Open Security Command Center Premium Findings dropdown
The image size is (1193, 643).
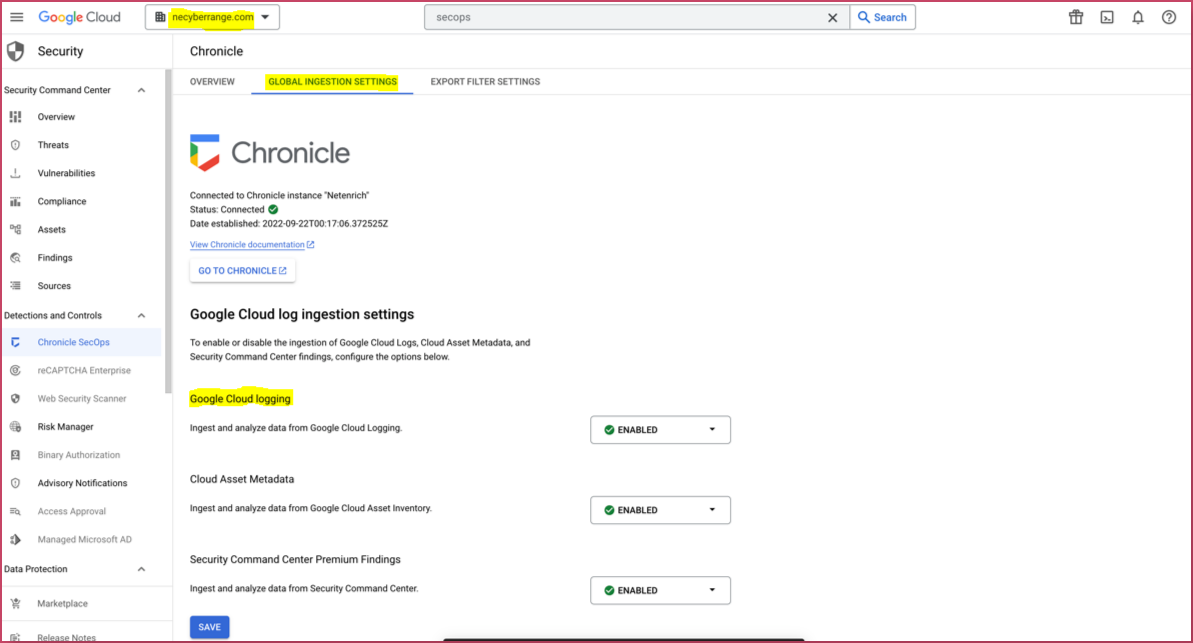tap(660, 590)
